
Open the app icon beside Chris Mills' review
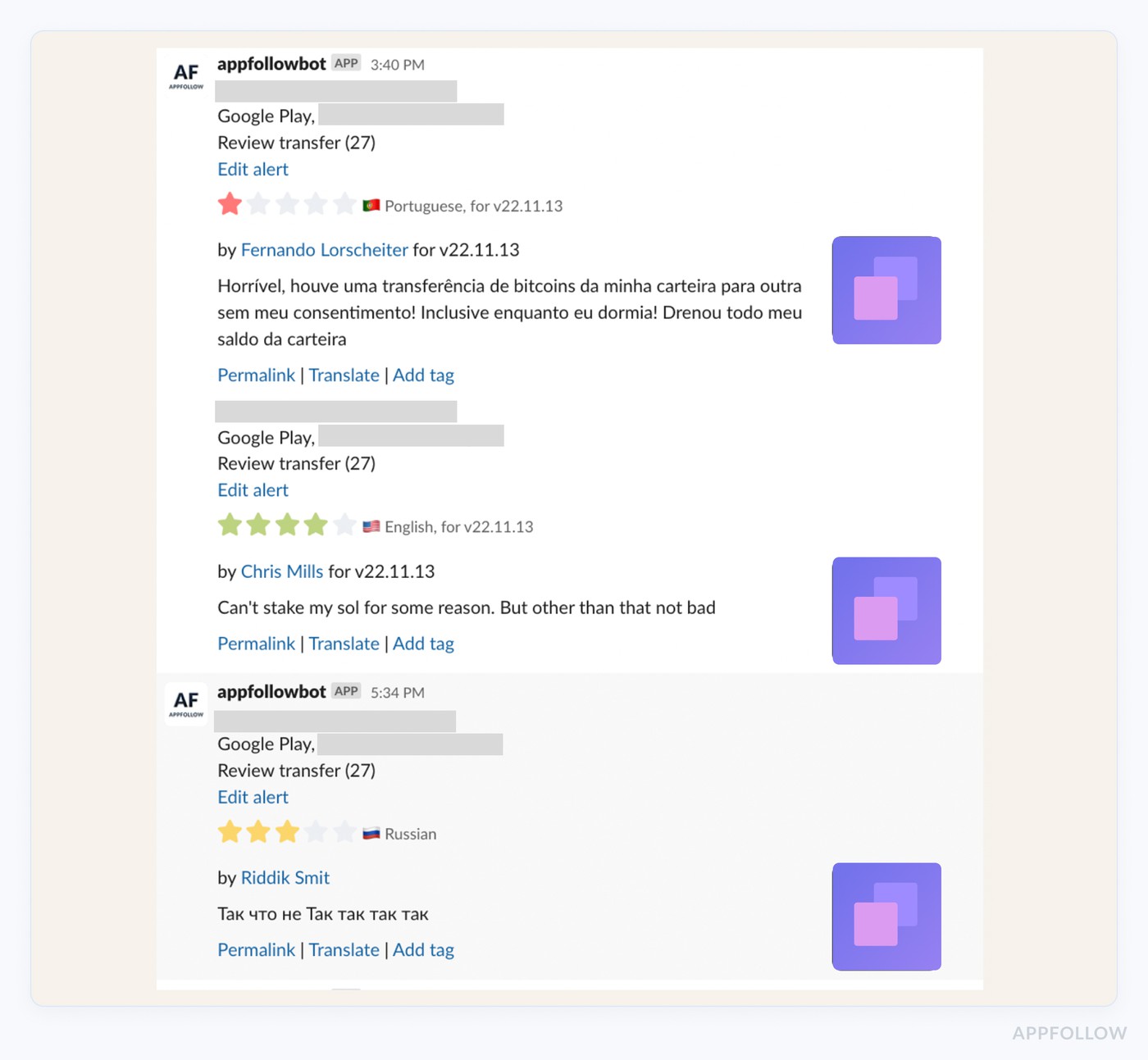pos(886,611)
